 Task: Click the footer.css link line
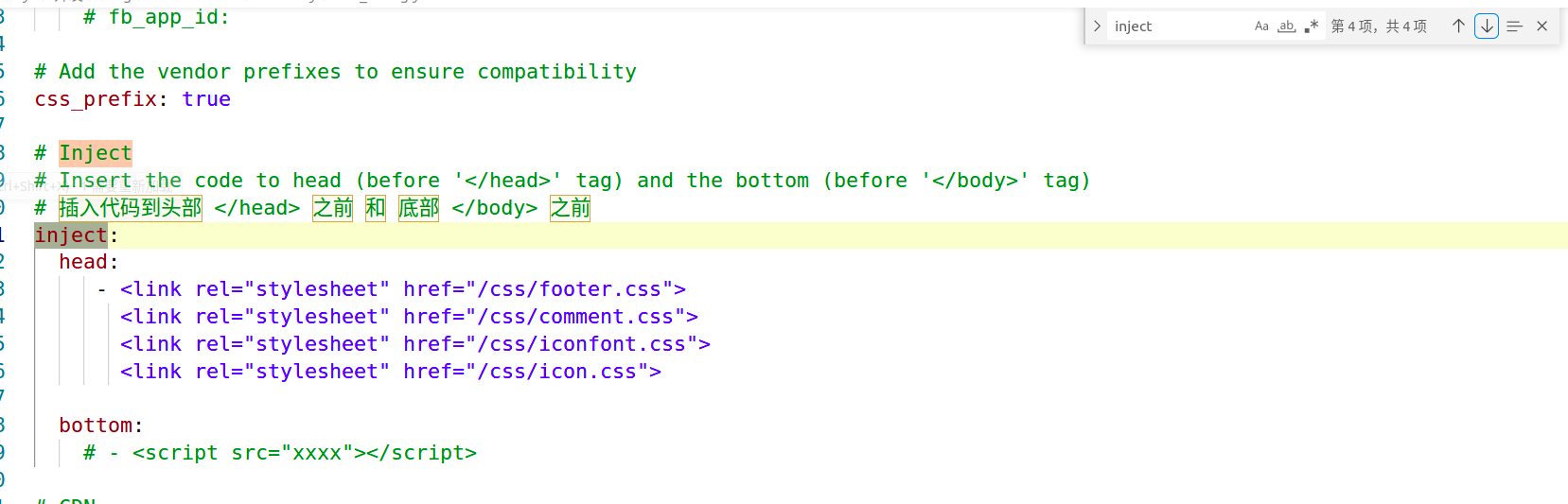pyautogui.click(x=402, y=289)
